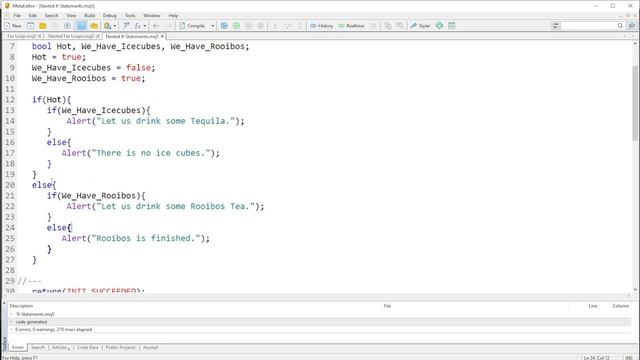Click the magnifier search icon
Screen dimensions: 640x360
620,26
